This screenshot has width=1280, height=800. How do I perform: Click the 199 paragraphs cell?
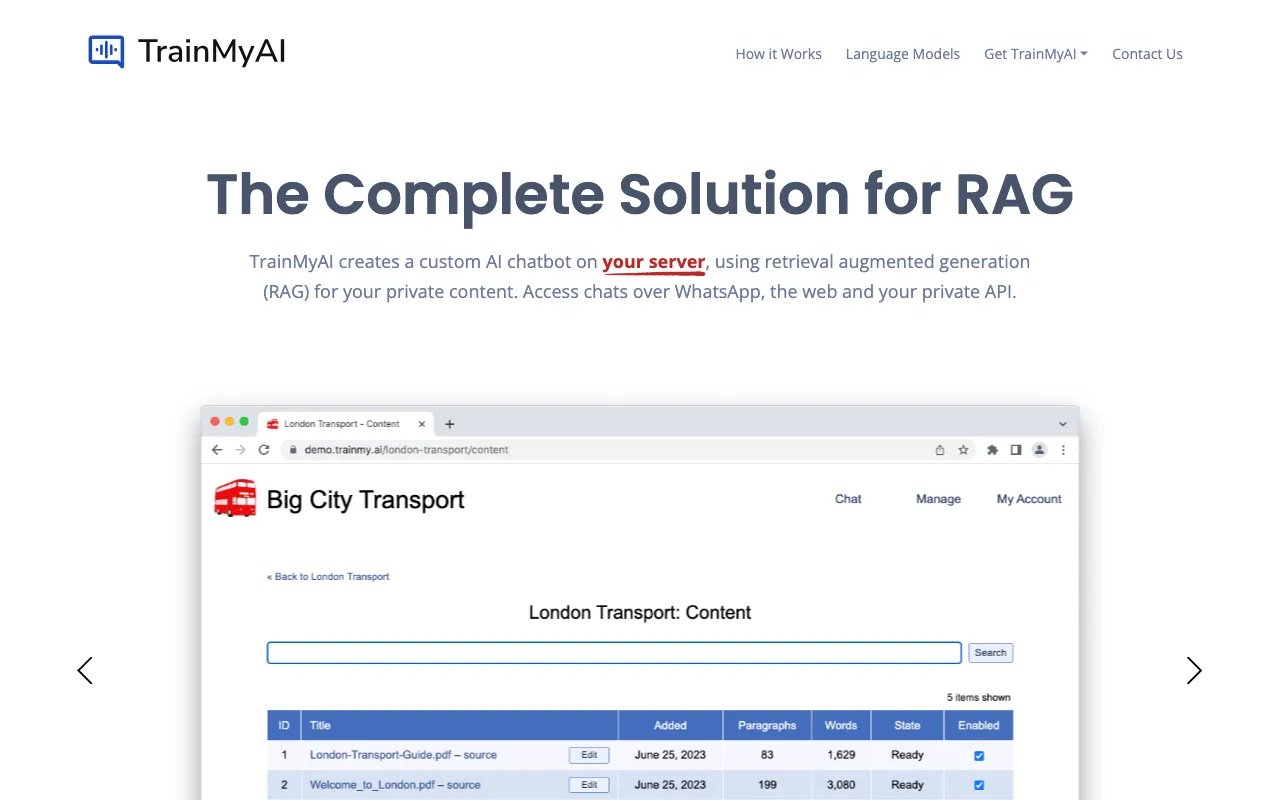click(x=767, y=785)
